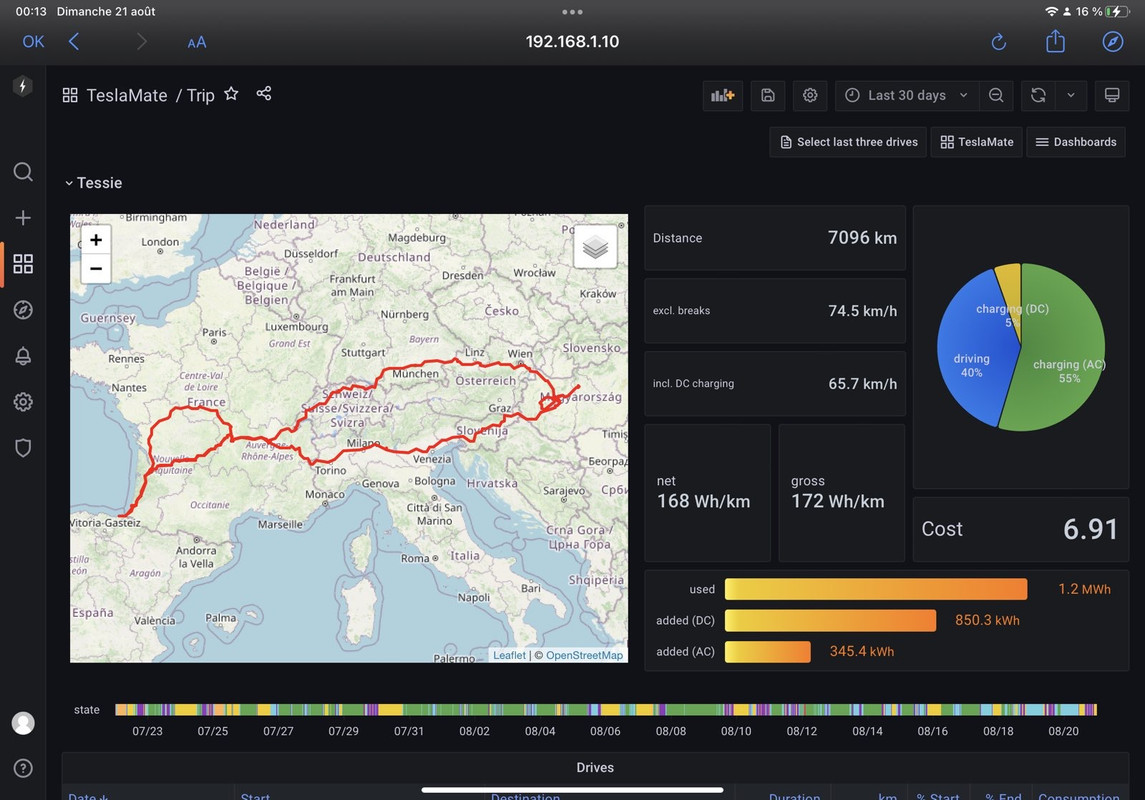Tap the 192.168.1.10 address field

[x=572, y=42]
